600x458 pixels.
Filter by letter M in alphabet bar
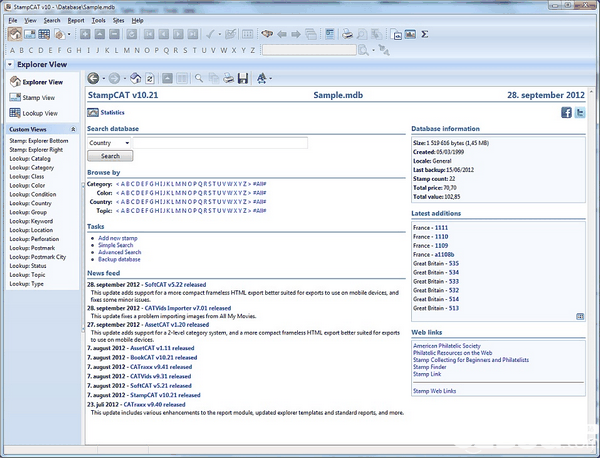[127, 50]
